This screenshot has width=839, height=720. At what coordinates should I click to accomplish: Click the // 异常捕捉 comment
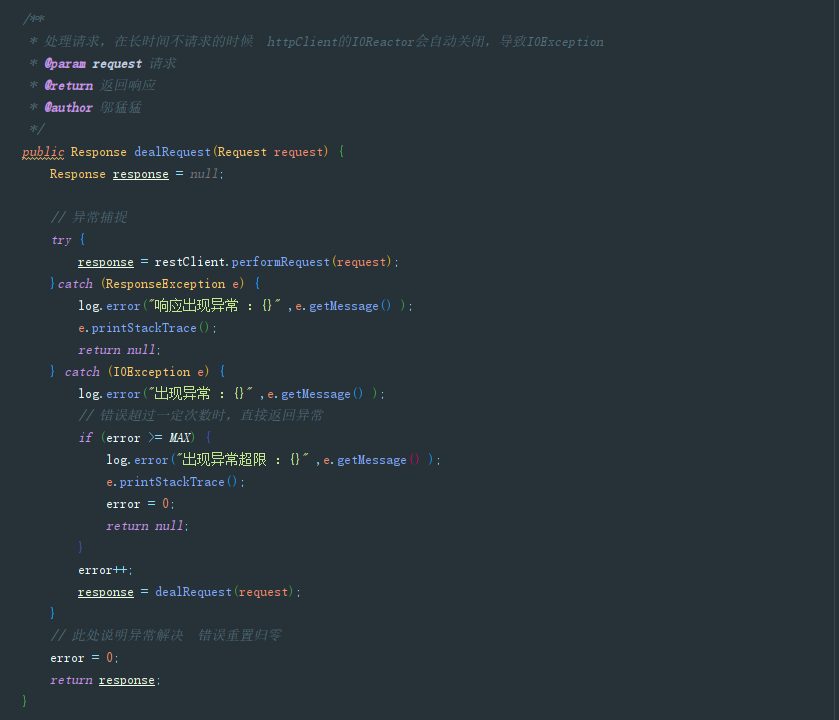click(89, 218)
